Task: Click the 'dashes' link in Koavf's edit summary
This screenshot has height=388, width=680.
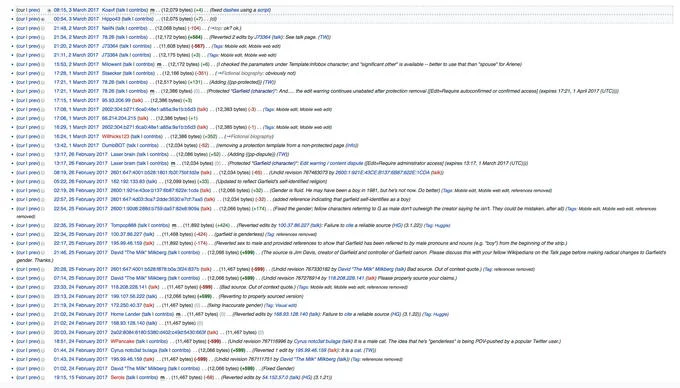Action: coord(231,10)
